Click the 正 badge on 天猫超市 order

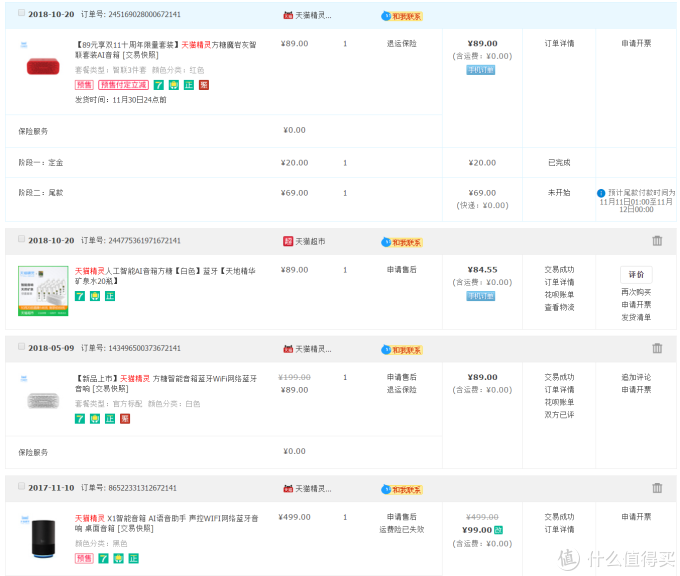pyautogui.click(x=110, y=296)
